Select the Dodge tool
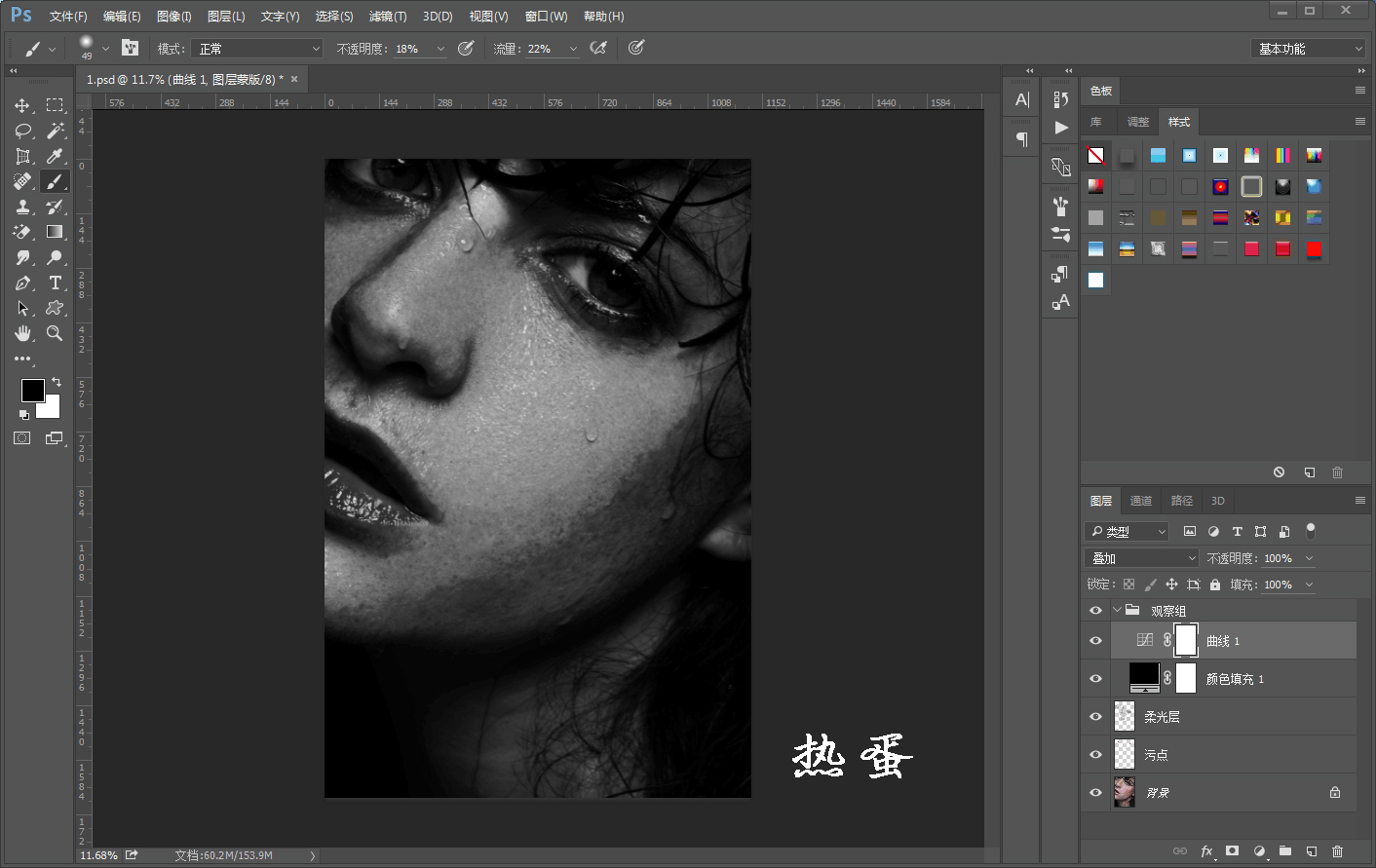Viewport: 1376px width, 868px height. coord(55,257)
